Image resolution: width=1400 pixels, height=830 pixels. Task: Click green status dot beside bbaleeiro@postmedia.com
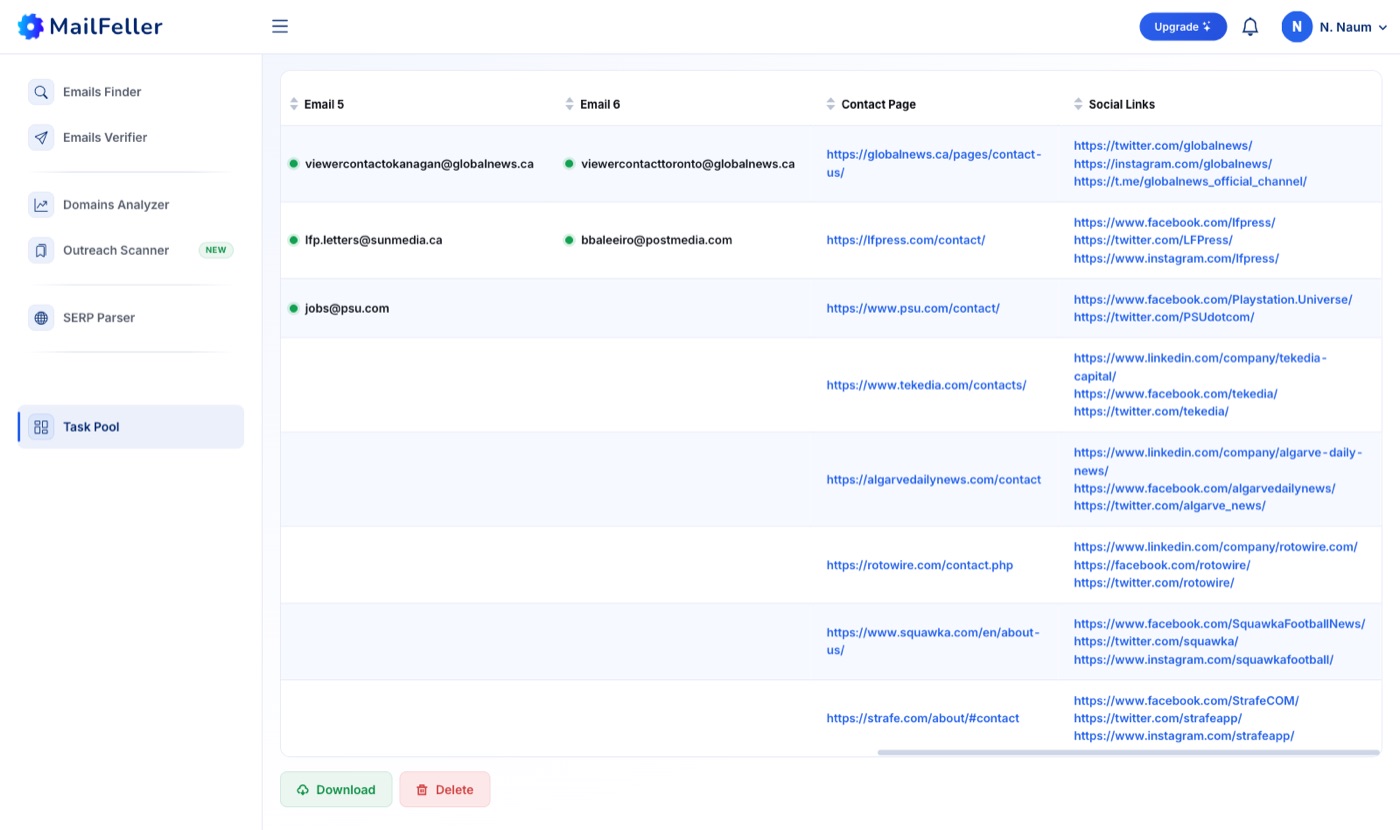click(x=569, y=240)
